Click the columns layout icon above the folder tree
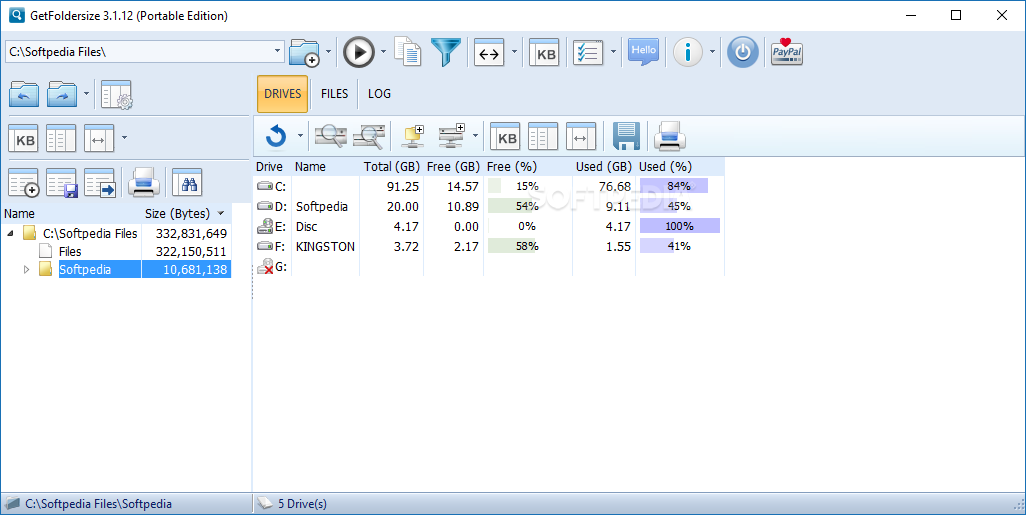The image size is (1026, 515). (x=62, y=138)
